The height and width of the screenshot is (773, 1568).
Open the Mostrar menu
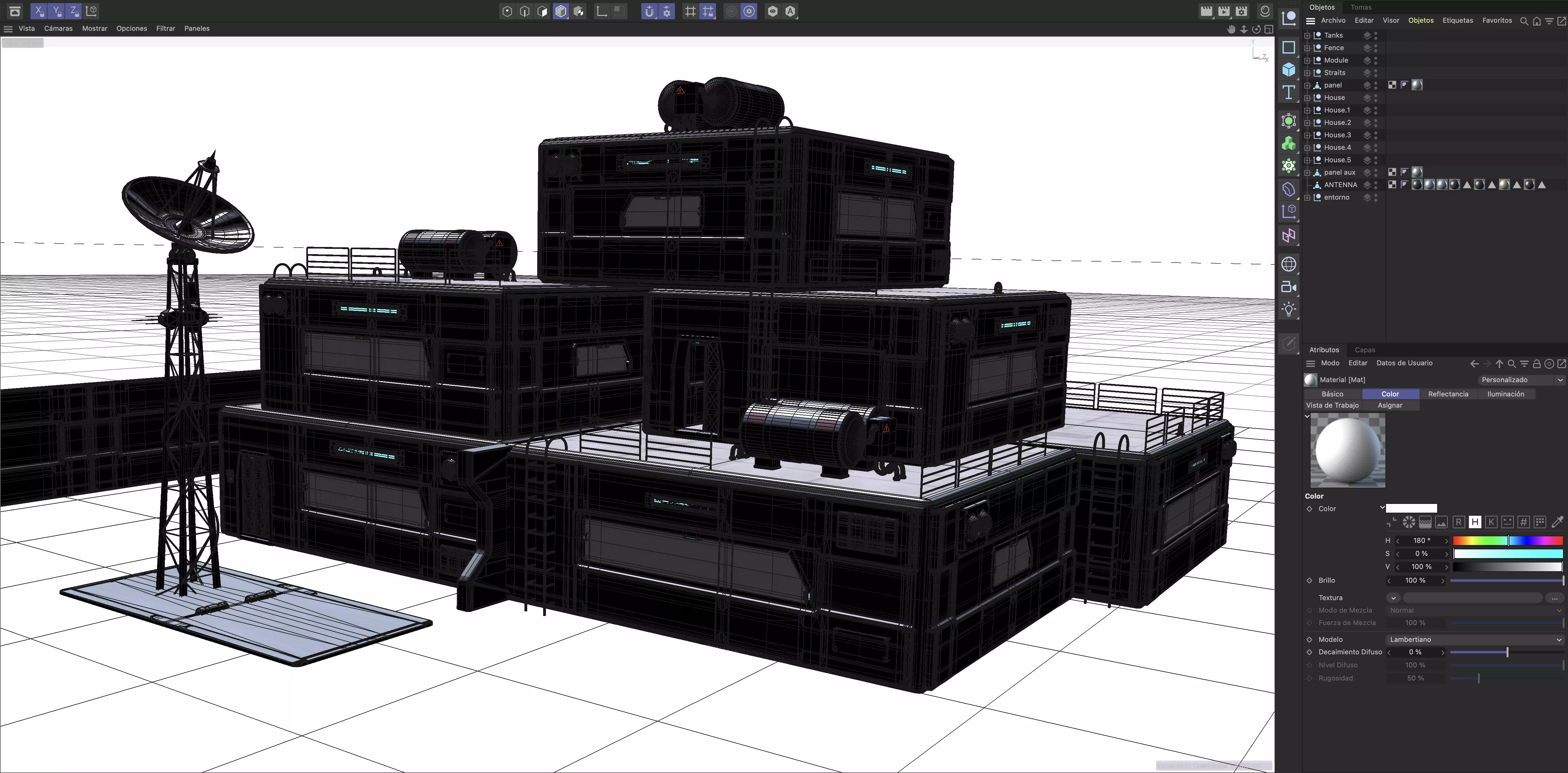[95, 29]
